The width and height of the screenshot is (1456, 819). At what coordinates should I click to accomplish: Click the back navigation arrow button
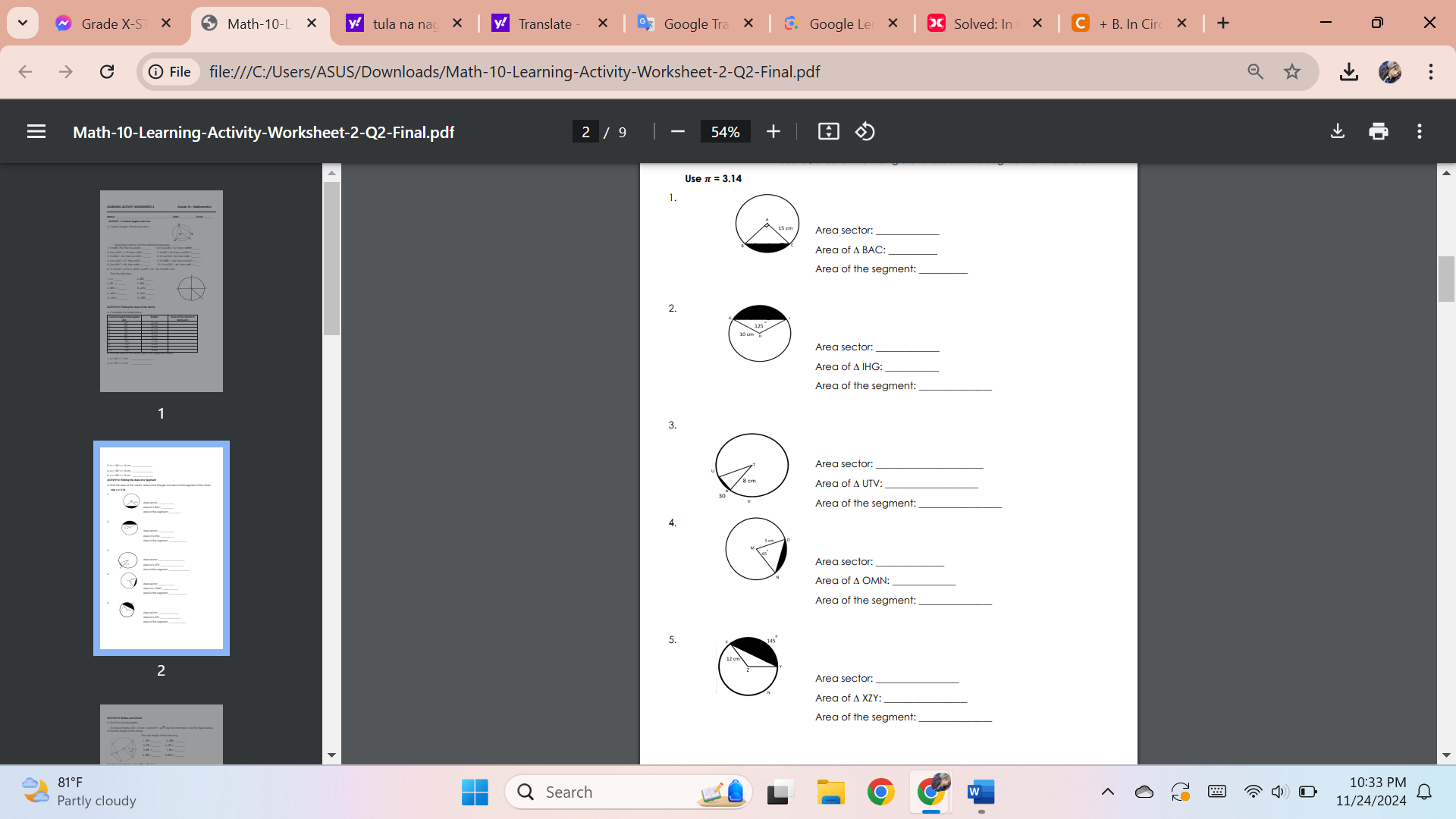(24, 71)
